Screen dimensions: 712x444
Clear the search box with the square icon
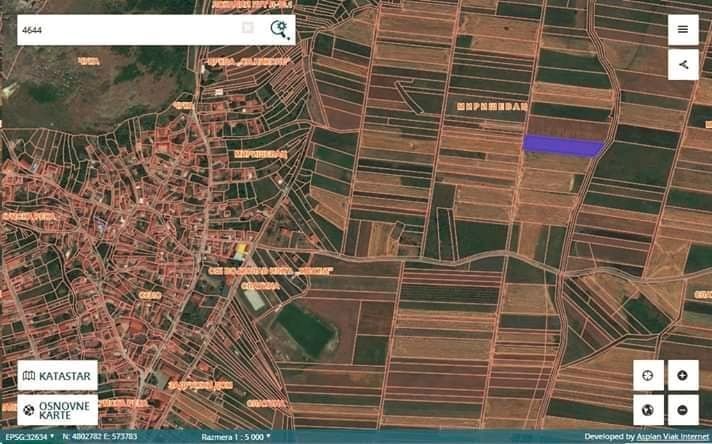(247, 28)
